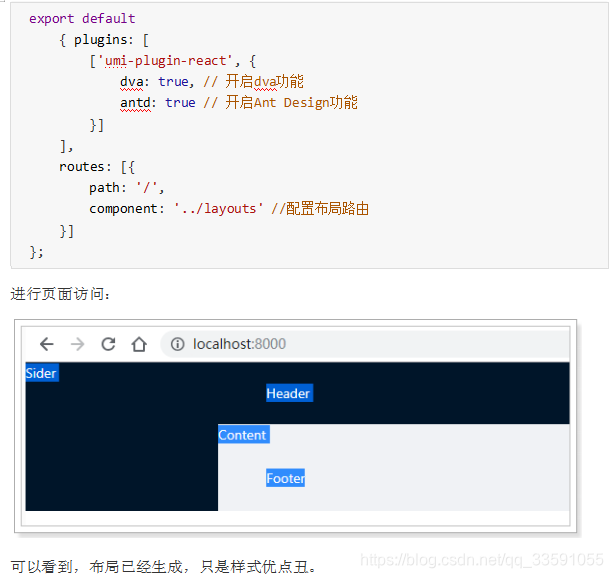Click the browser forward arrow
613x578 pixels.
point(77,344)
